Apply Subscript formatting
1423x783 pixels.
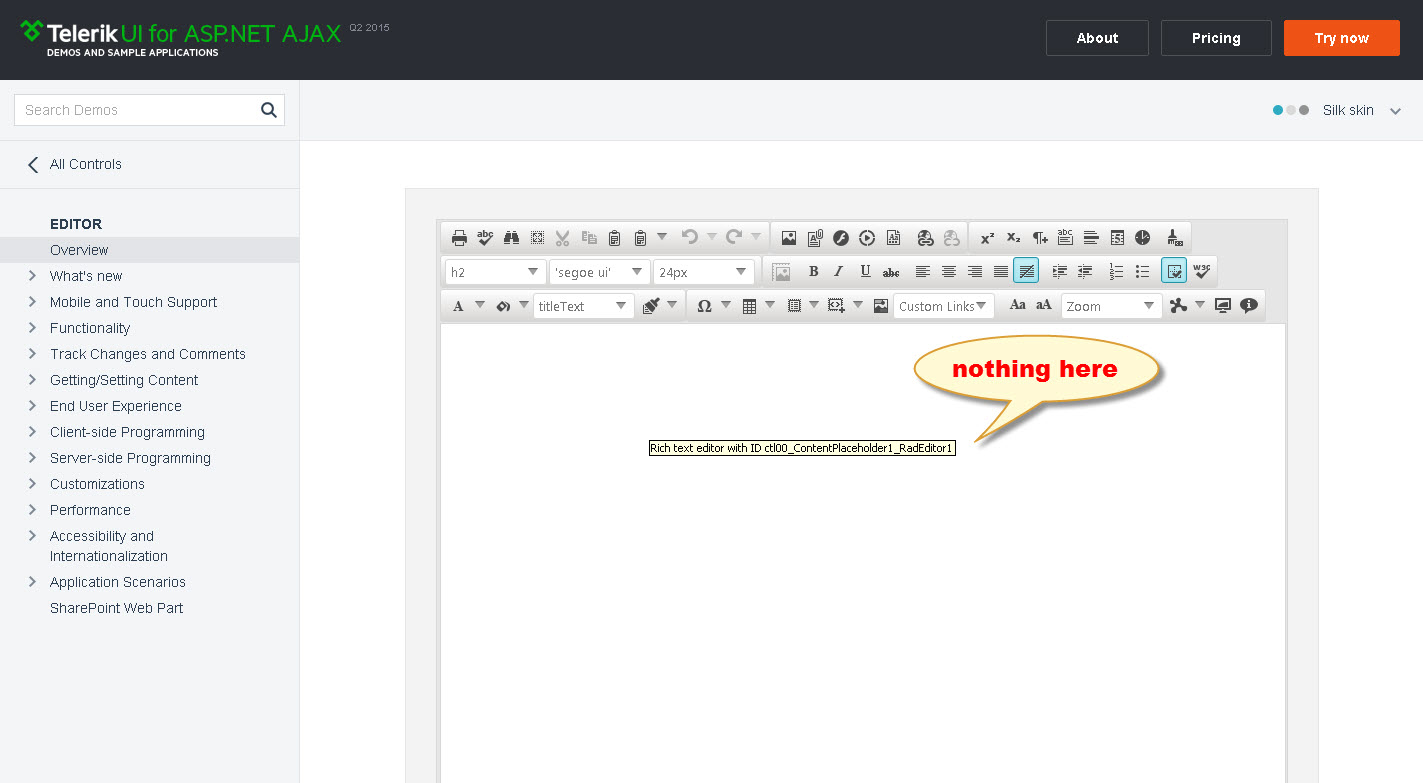coord(1013,238)
